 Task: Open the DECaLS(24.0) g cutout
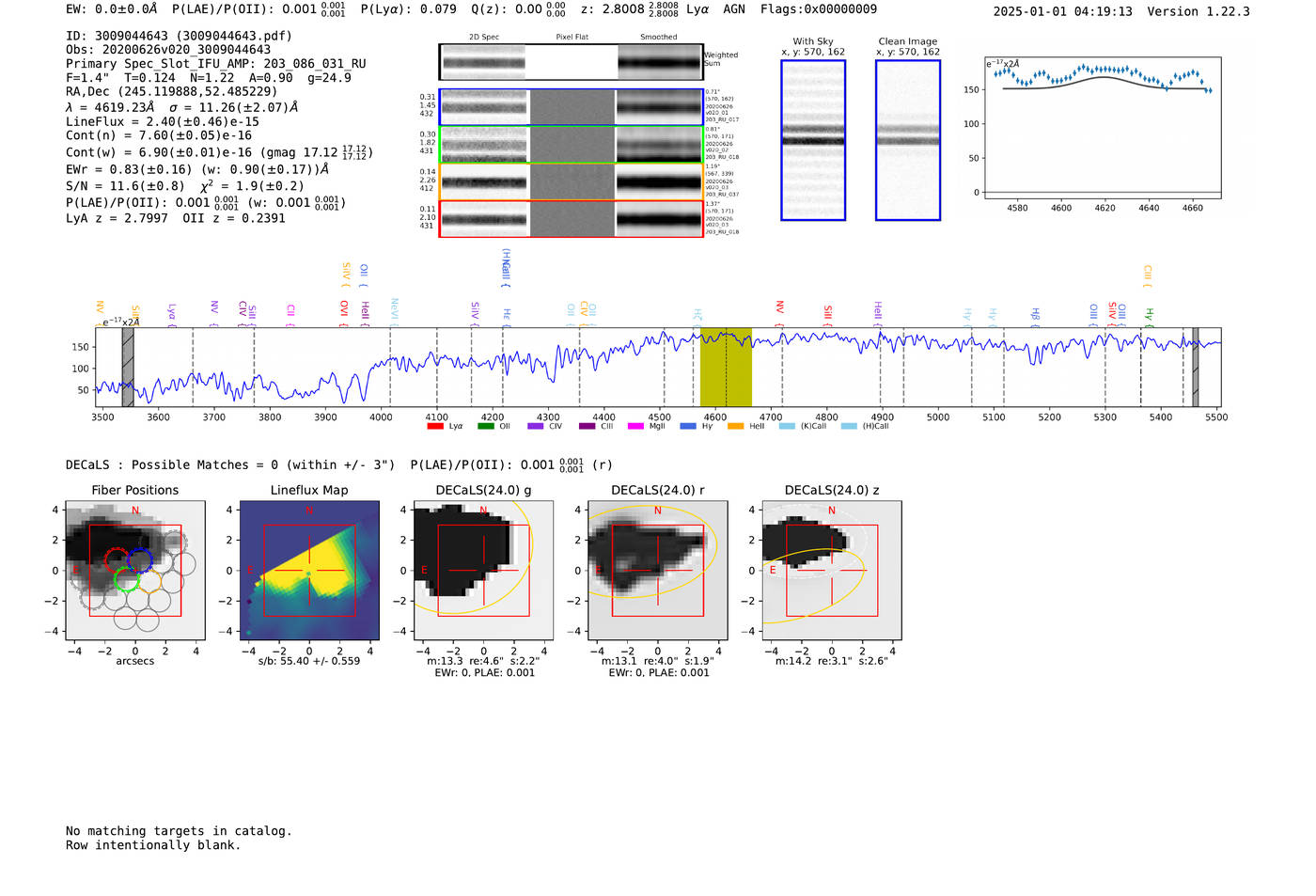[x=483, y=570]
